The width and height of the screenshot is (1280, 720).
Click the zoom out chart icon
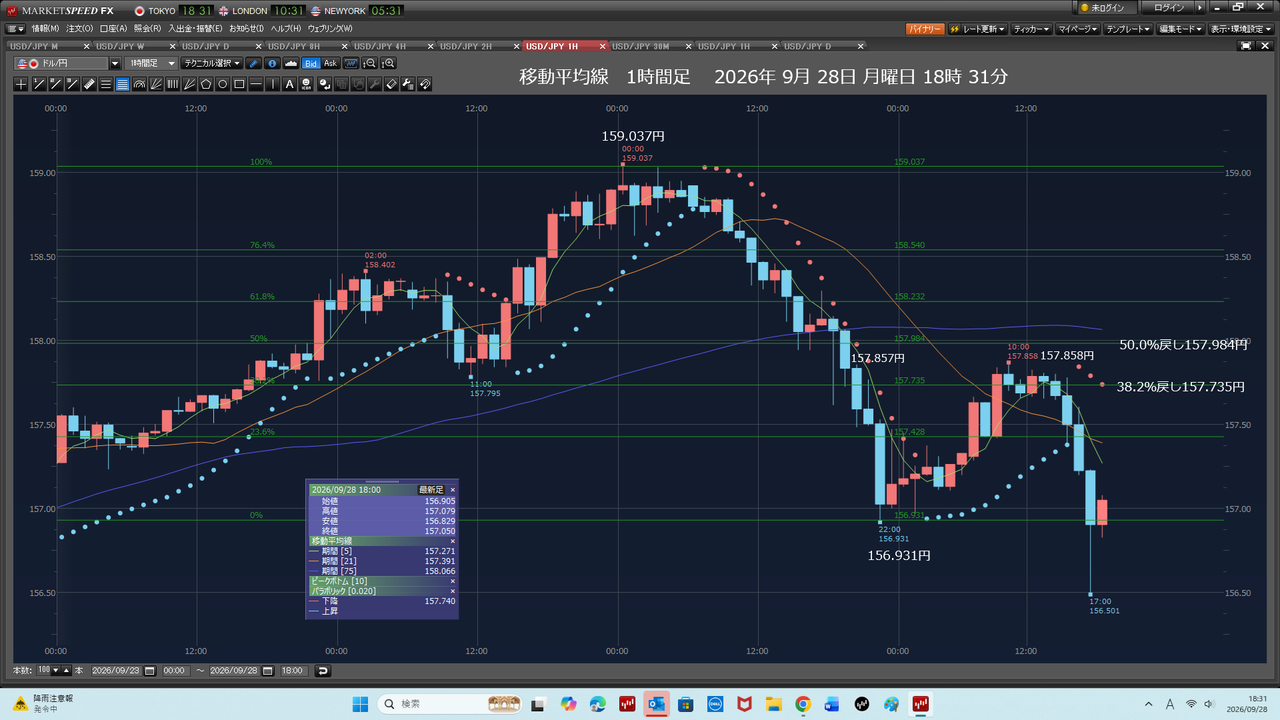click(370, 63)
